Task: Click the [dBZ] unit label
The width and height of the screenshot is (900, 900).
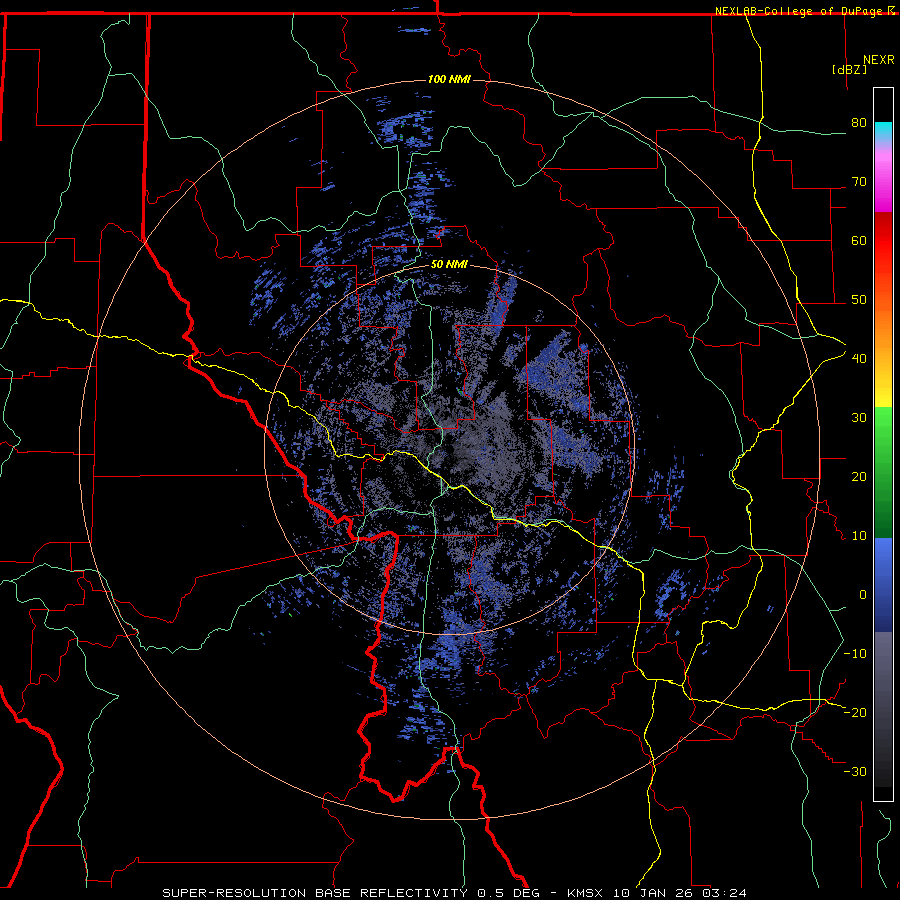Action: tap(849, 69)
